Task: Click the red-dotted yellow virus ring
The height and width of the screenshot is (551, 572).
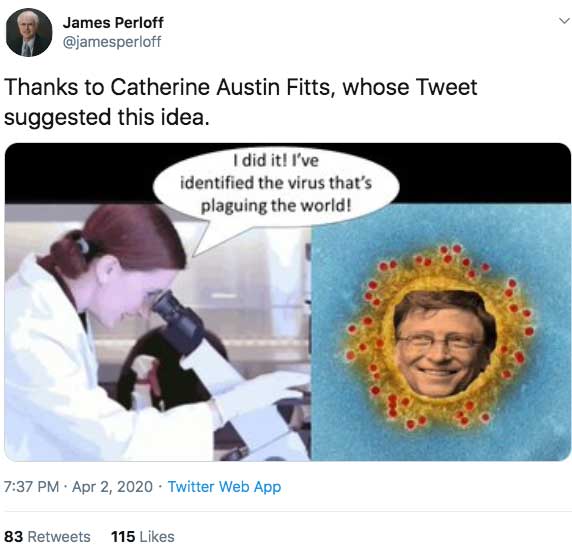Action: pyautogui.click(x=441, y=338)
